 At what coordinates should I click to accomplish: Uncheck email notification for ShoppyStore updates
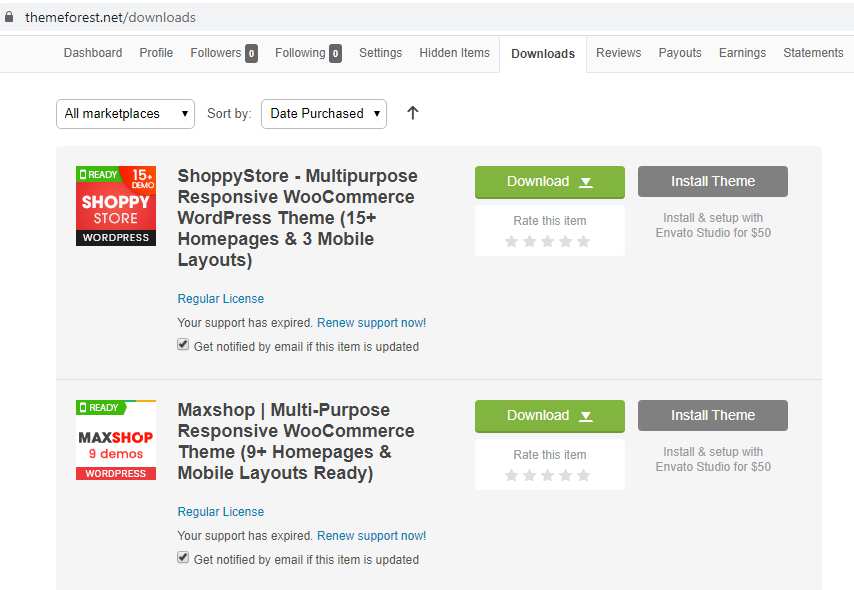pos(183,345)
